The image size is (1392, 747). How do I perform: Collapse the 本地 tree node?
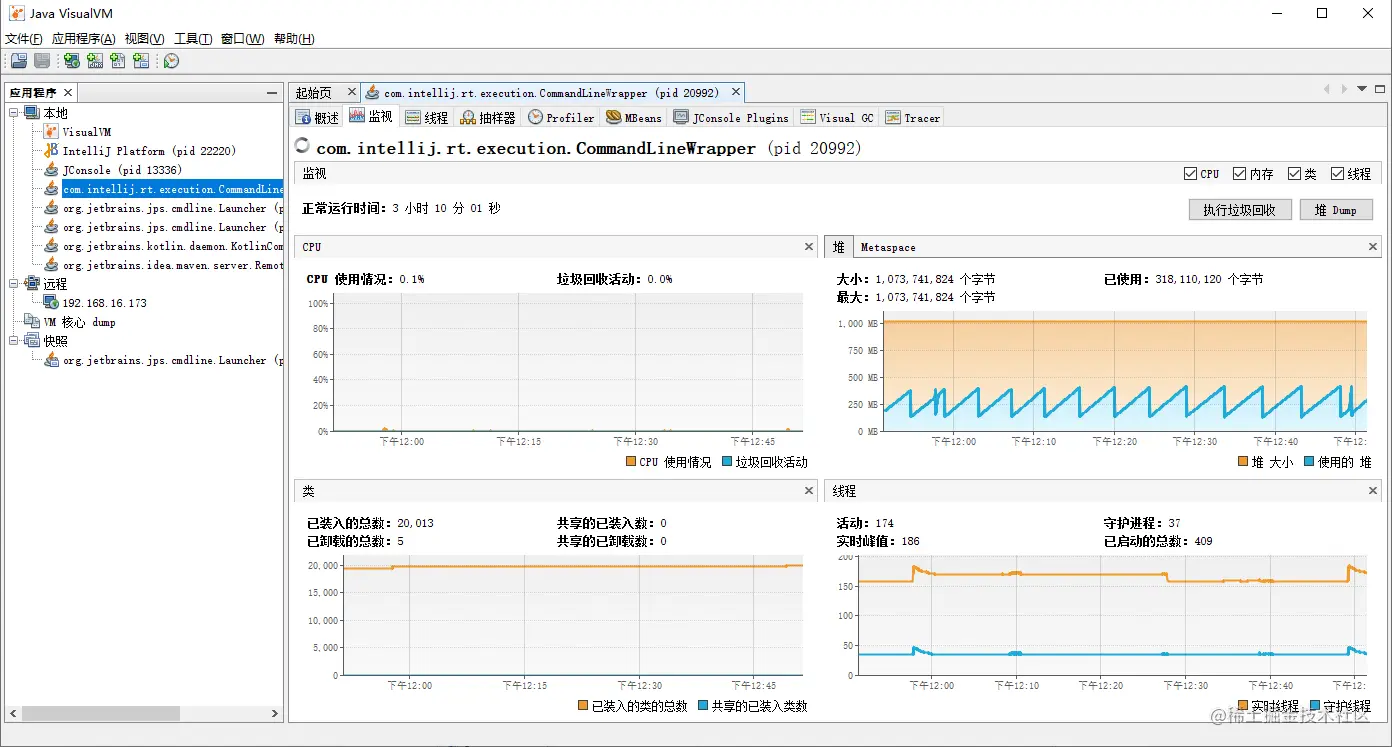point(14,113)
